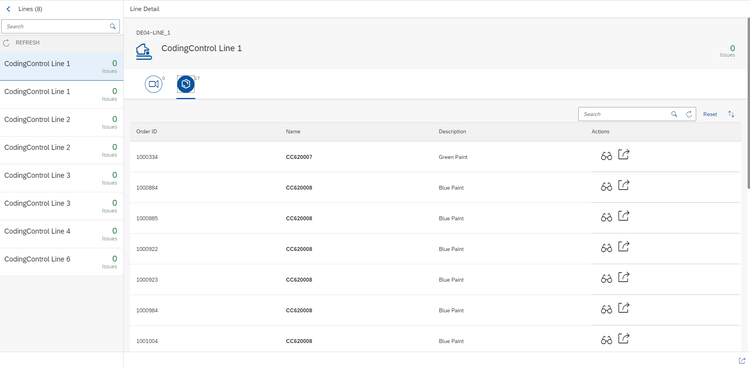750x367 pixels.
Task: Select order ID 1000885 cell
Action: click(x=147, y=218)
